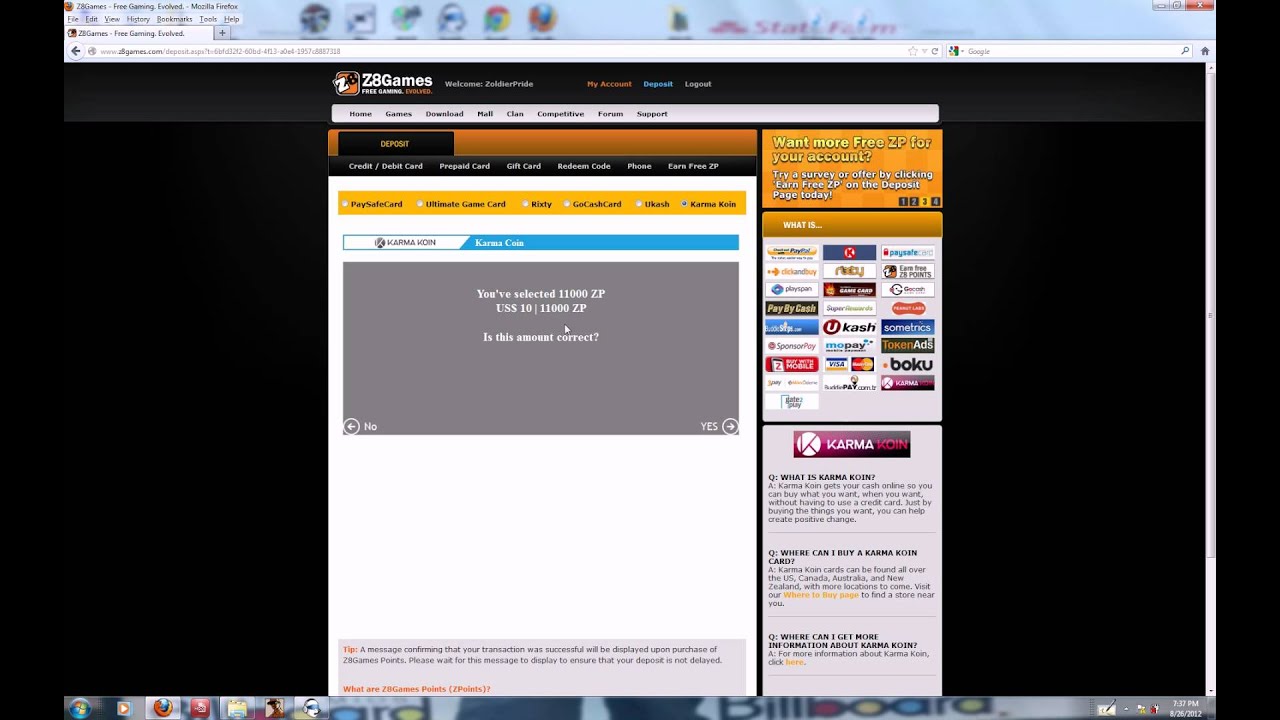Click the sometrics logo

[x=908, y=327]
